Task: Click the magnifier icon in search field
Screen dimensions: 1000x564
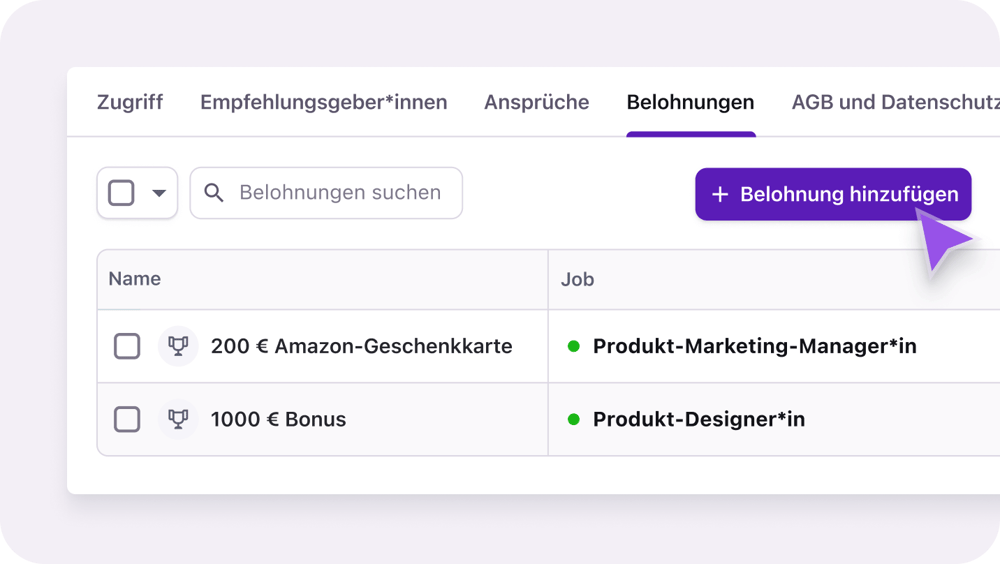Action: tap(214, 193)
